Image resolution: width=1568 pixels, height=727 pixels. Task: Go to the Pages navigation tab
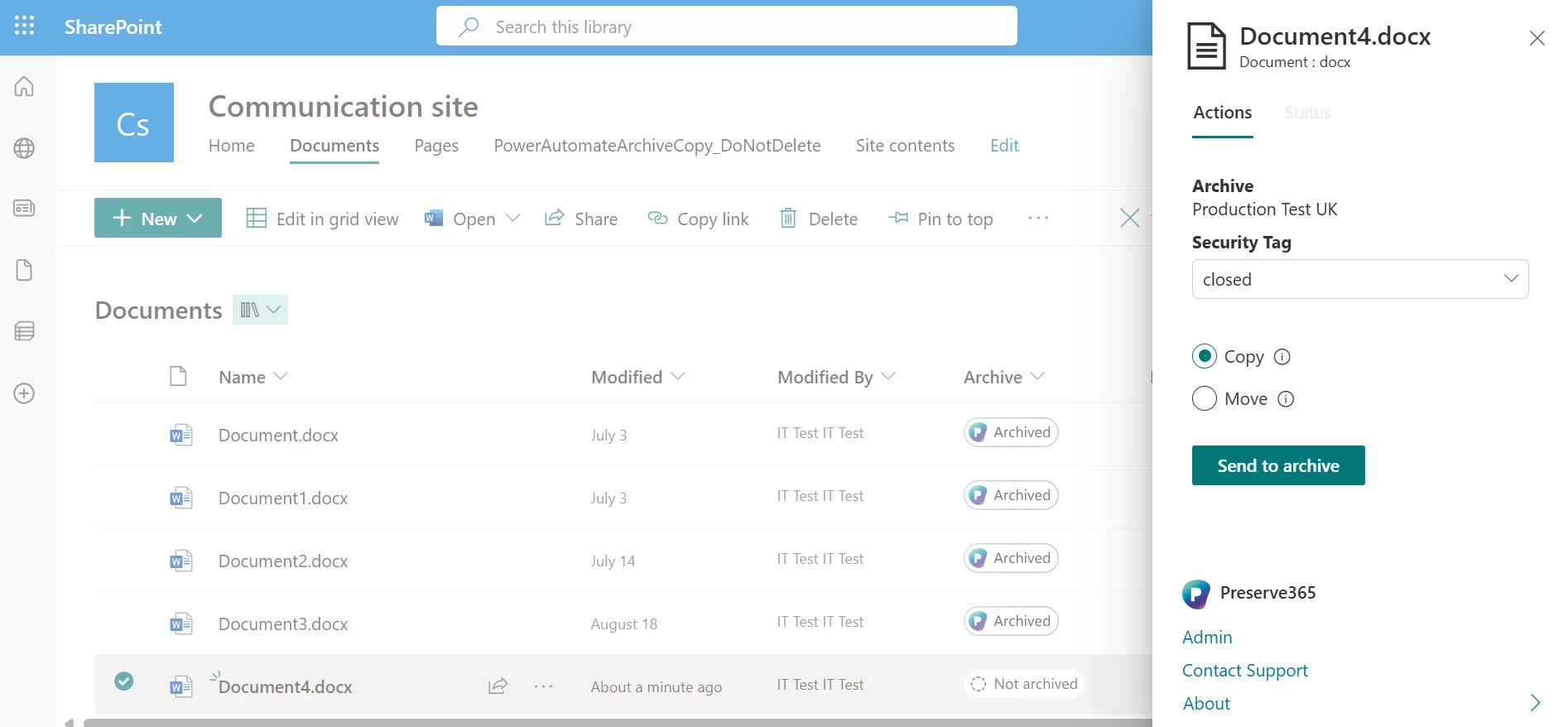[x=436, y=146]
